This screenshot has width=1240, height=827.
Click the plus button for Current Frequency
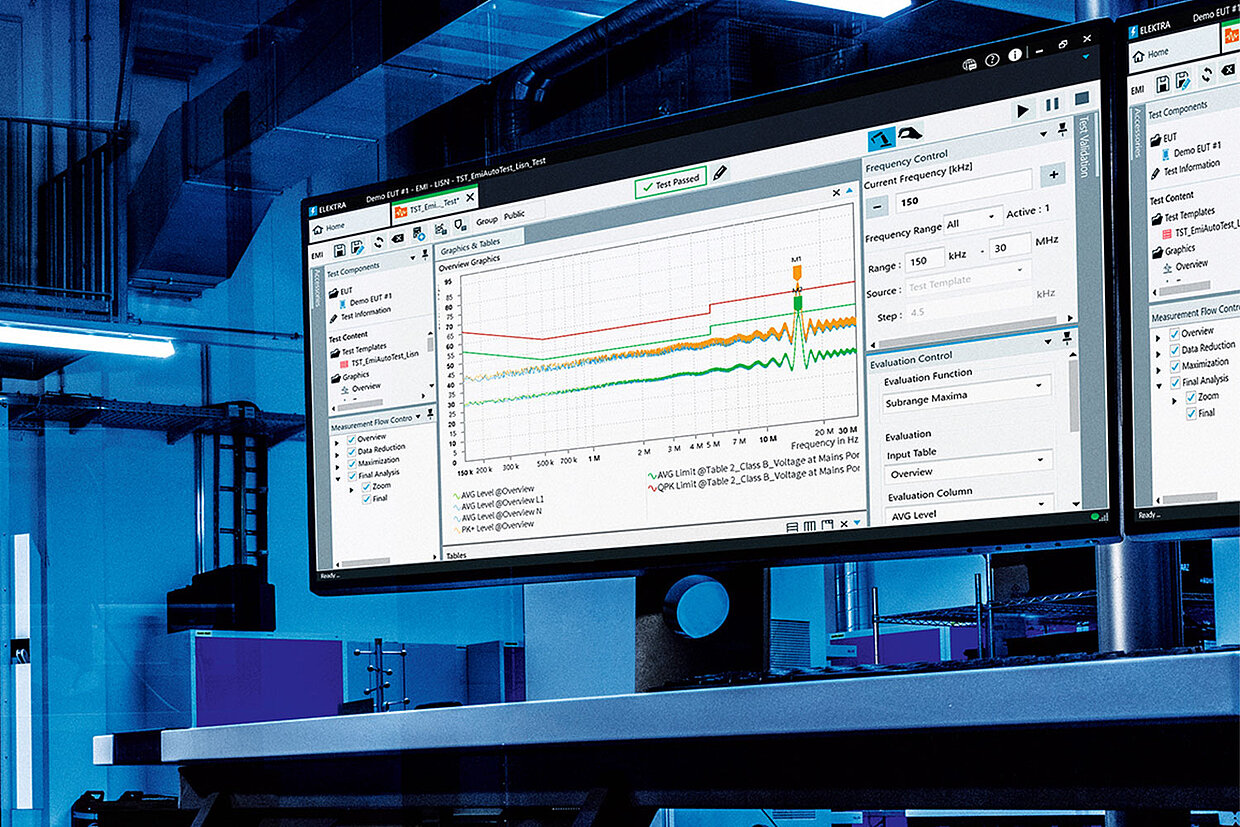1052,175
